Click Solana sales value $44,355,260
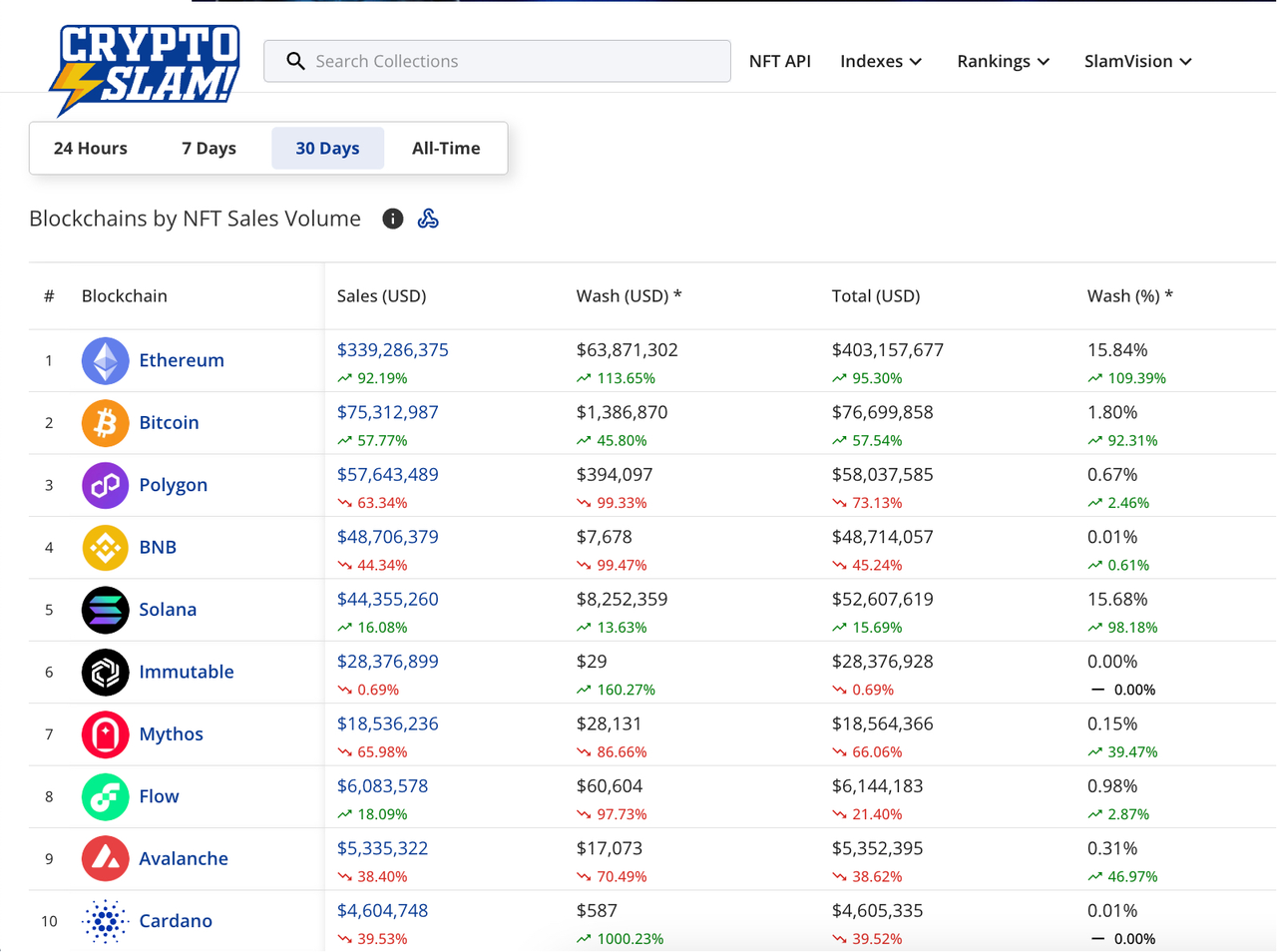1277x952 pixels. click(388, 600)
